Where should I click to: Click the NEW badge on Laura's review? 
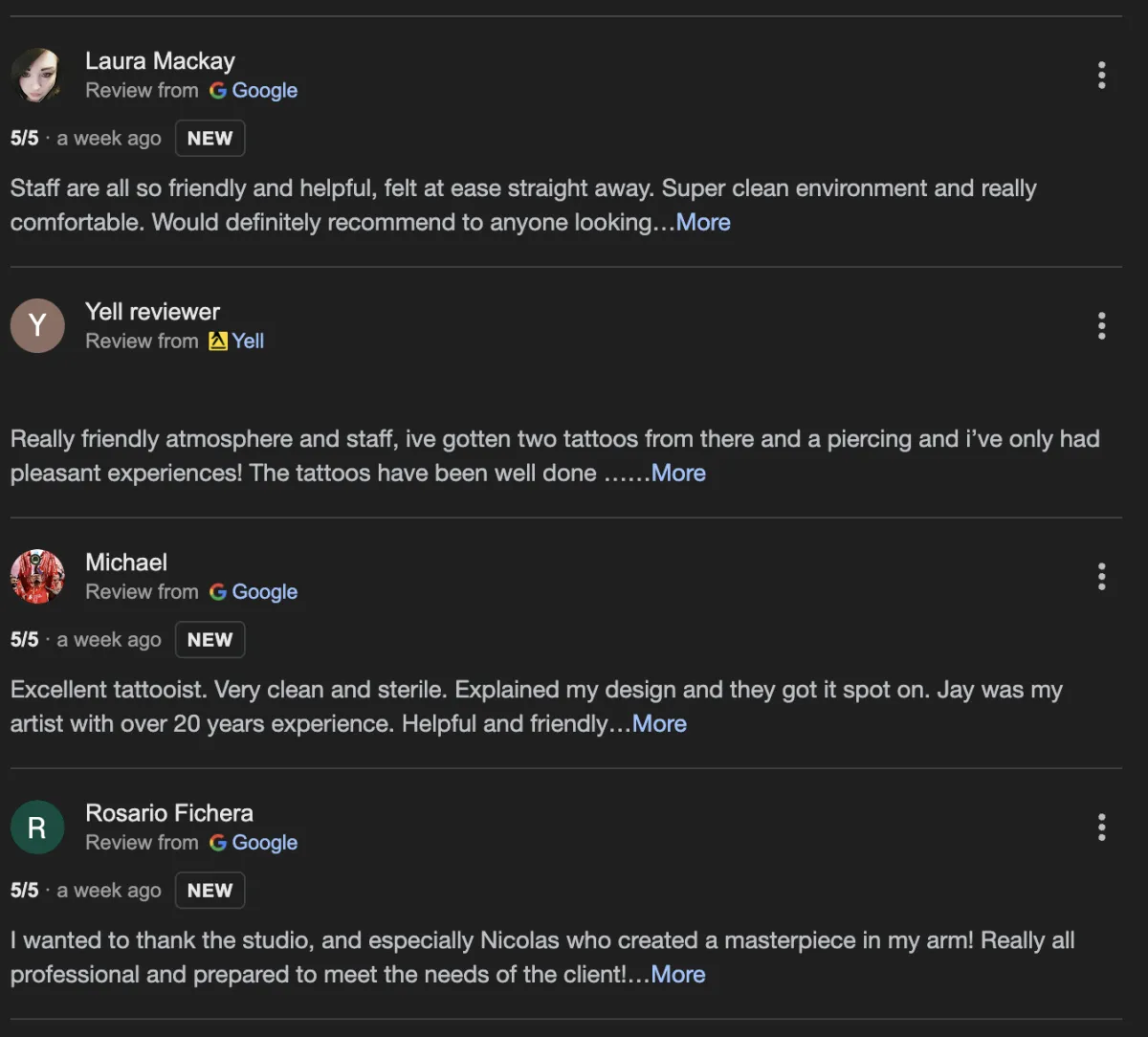[210, 138]
